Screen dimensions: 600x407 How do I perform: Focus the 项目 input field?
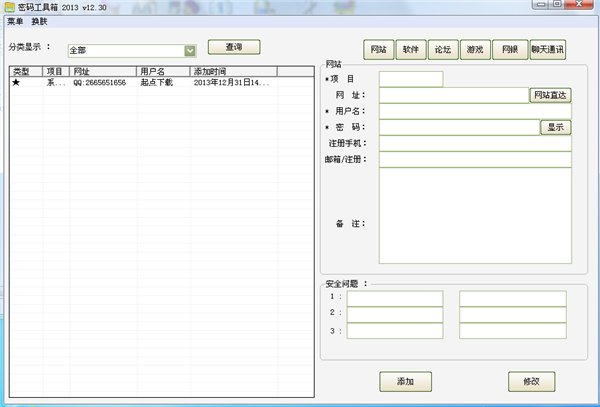[x=411, y=79]
